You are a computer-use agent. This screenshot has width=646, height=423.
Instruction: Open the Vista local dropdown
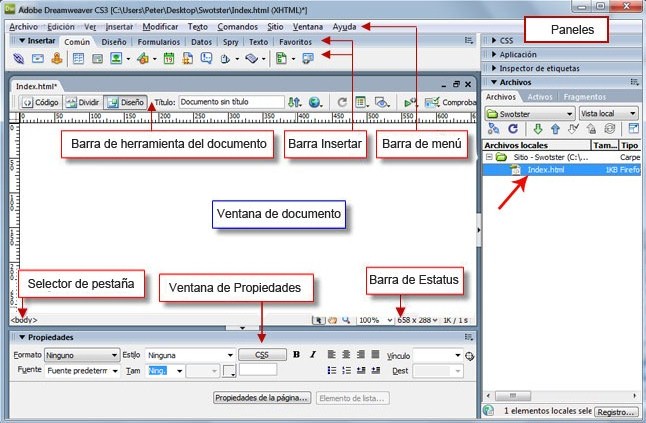point(609,113)
